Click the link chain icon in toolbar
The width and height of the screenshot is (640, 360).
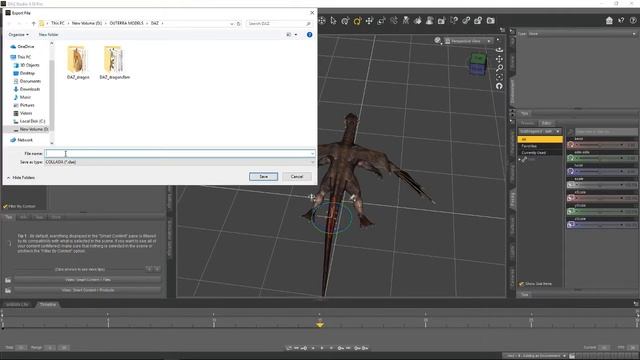466,20
